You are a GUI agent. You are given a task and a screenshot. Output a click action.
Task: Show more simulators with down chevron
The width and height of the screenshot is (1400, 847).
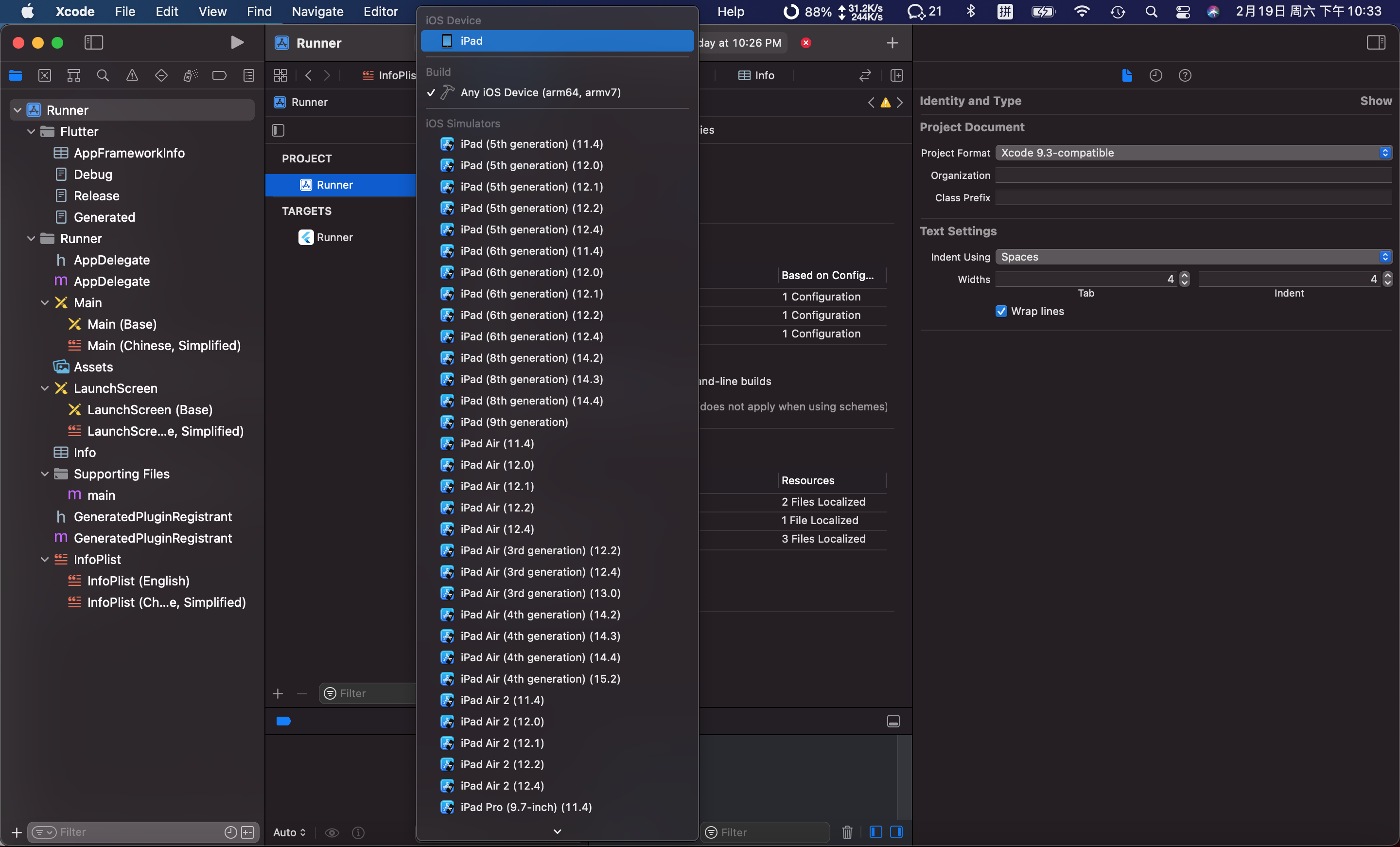tap(558, 831)
